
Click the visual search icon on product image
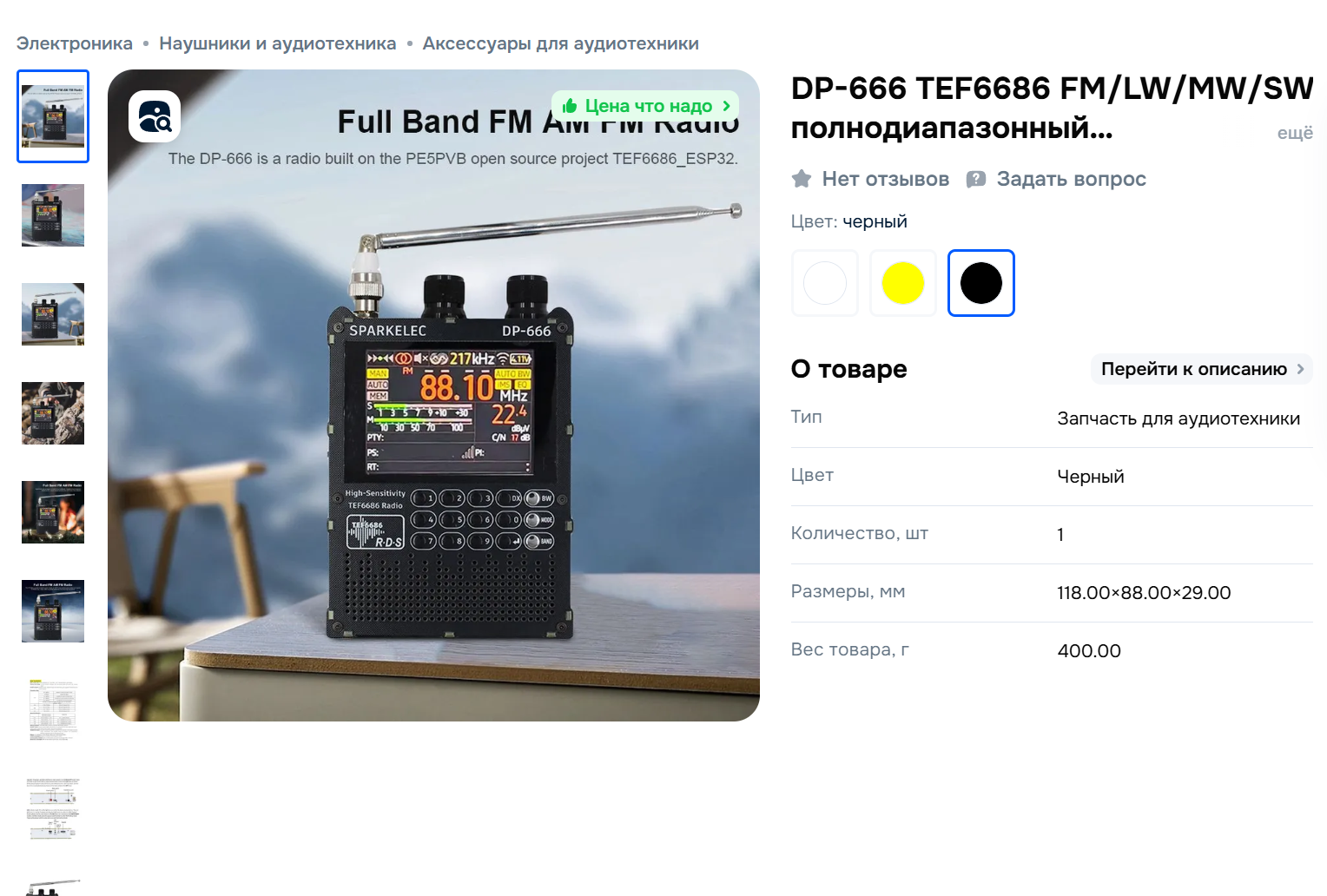point(155,116)
